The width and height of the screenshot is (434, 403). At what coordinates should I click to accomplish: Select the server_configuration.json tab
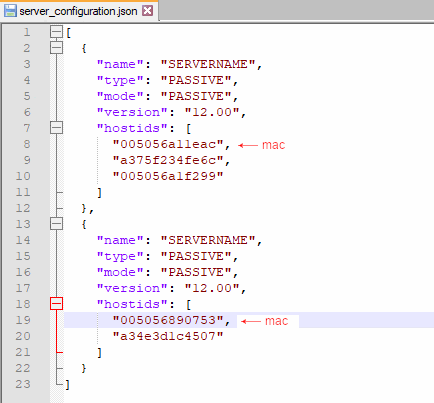click(79, 11)
